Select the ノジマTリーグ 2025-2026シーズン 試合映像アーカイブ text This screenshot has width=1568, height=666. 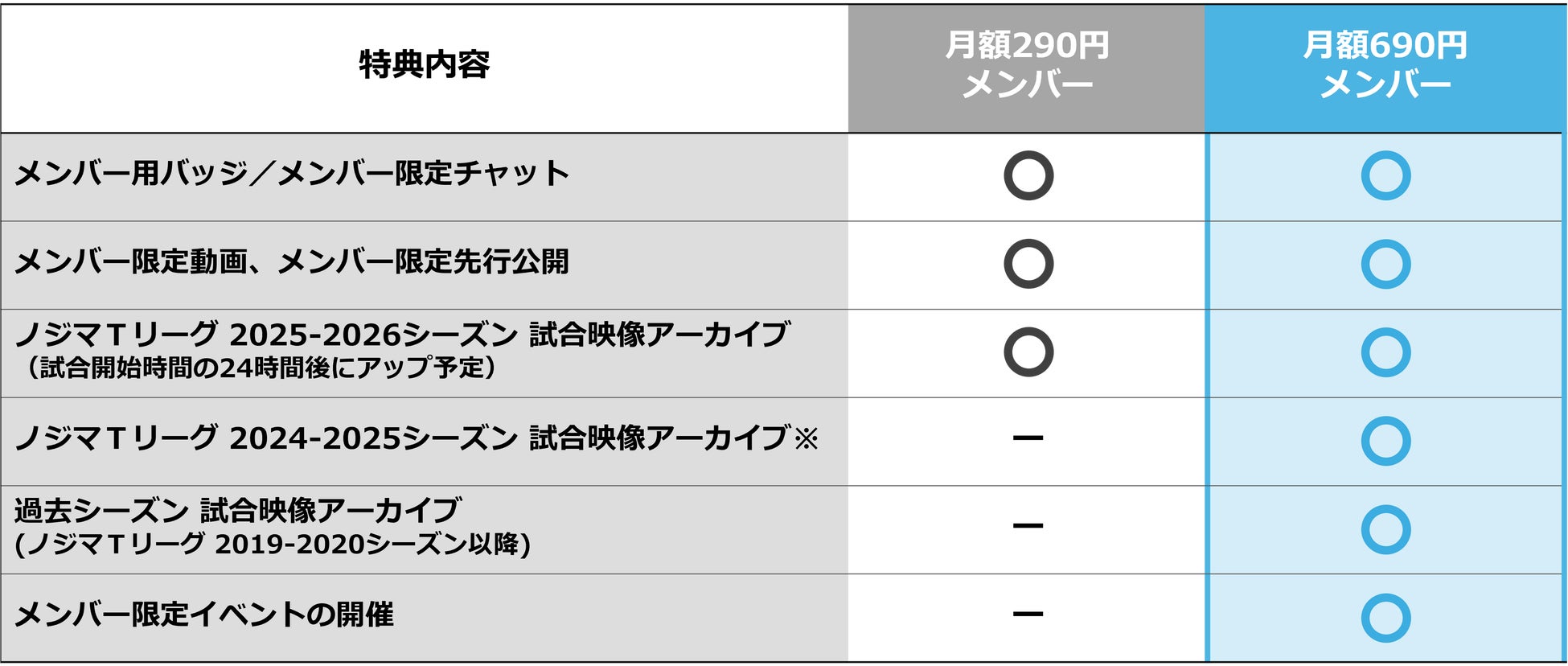coord(402,335)
